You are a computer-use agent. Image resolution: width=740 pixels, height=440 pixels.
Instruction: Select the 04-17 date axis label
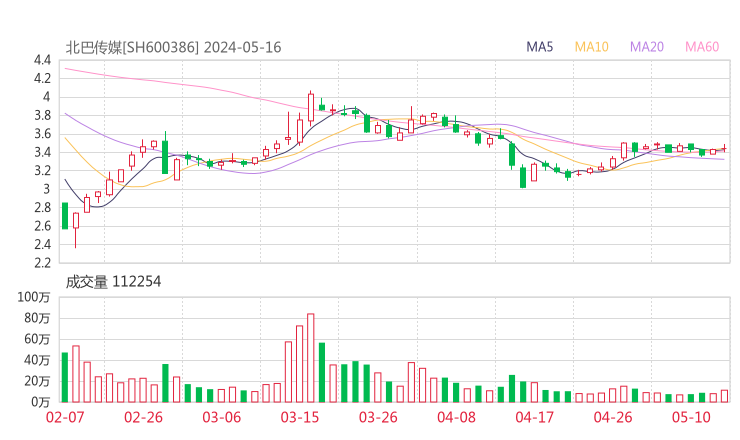535,417
